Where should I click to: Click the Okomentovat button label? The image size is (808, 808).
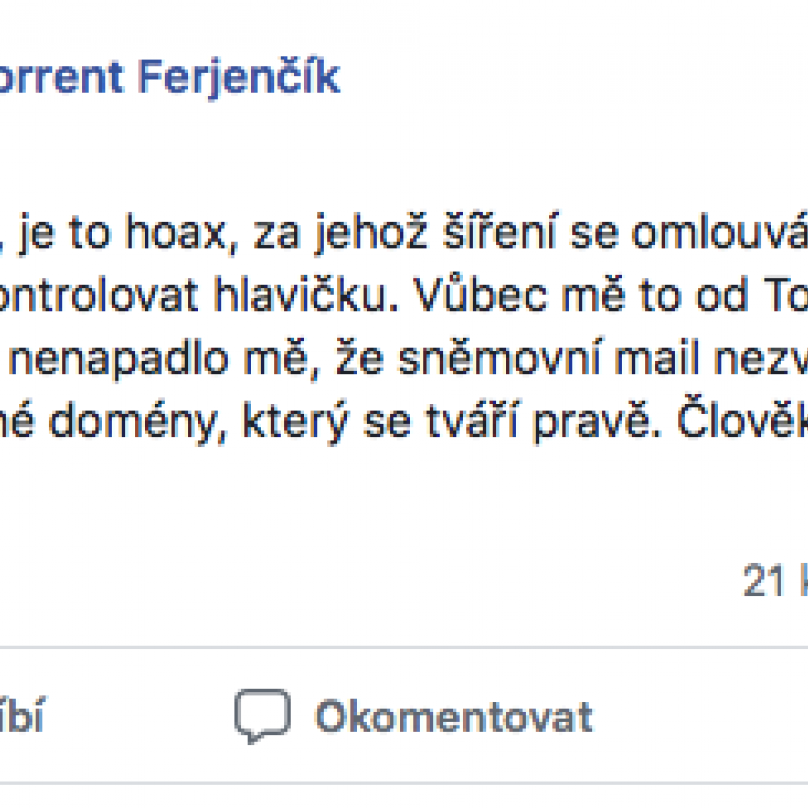[x=454, y=716]
